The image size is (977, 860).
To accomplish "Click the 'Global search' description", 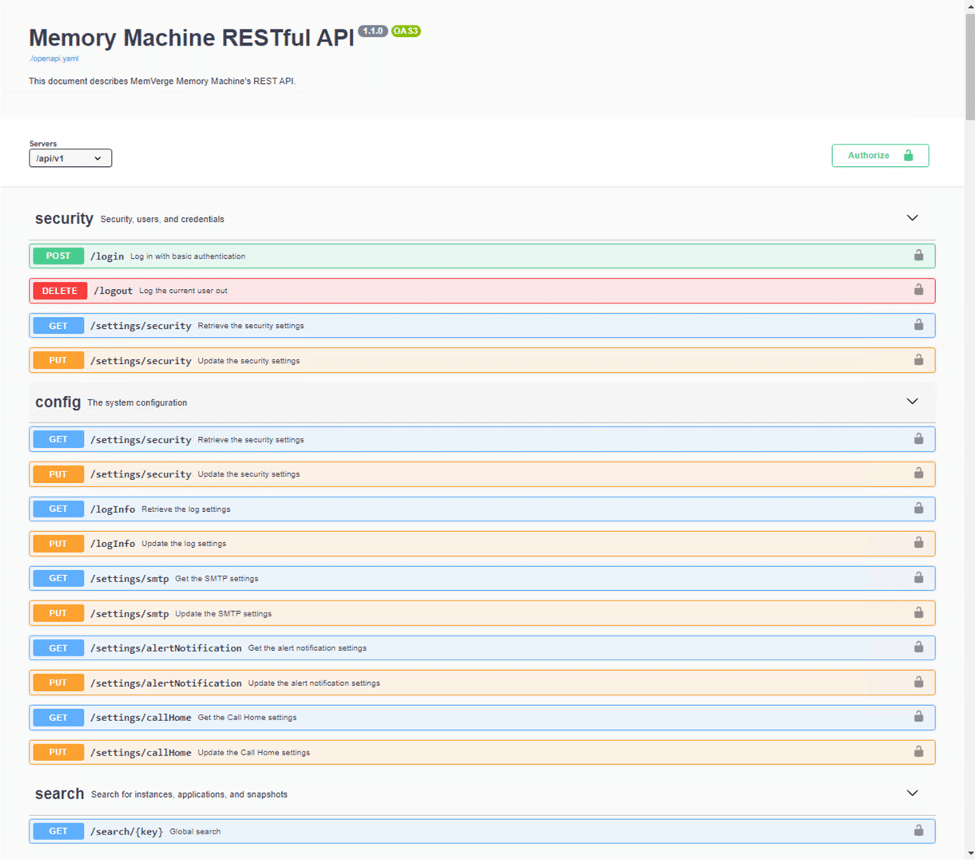I will 195,831.
